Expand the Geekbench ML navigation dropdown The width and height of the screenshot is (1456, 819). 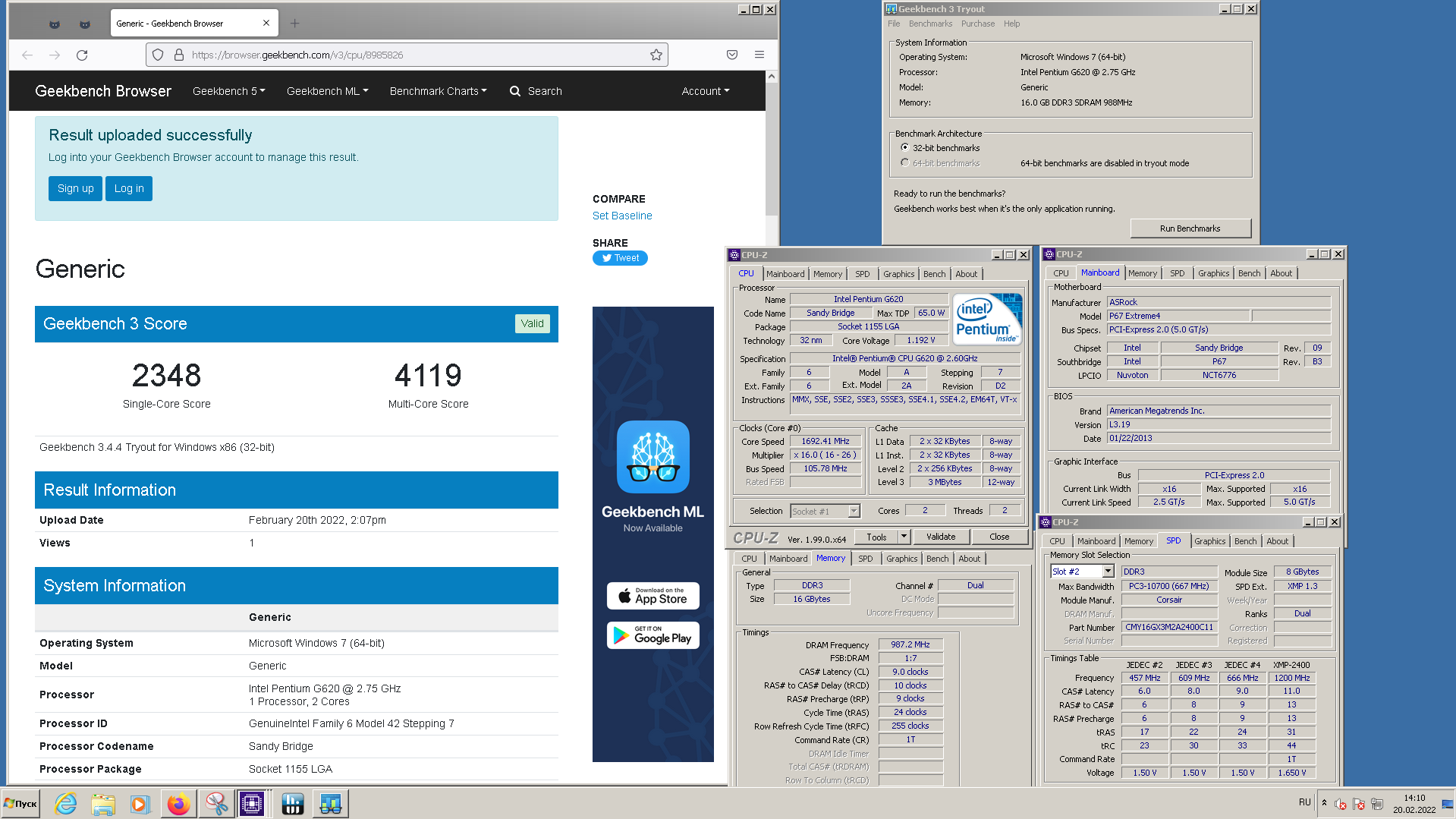(x=327, y=91)
